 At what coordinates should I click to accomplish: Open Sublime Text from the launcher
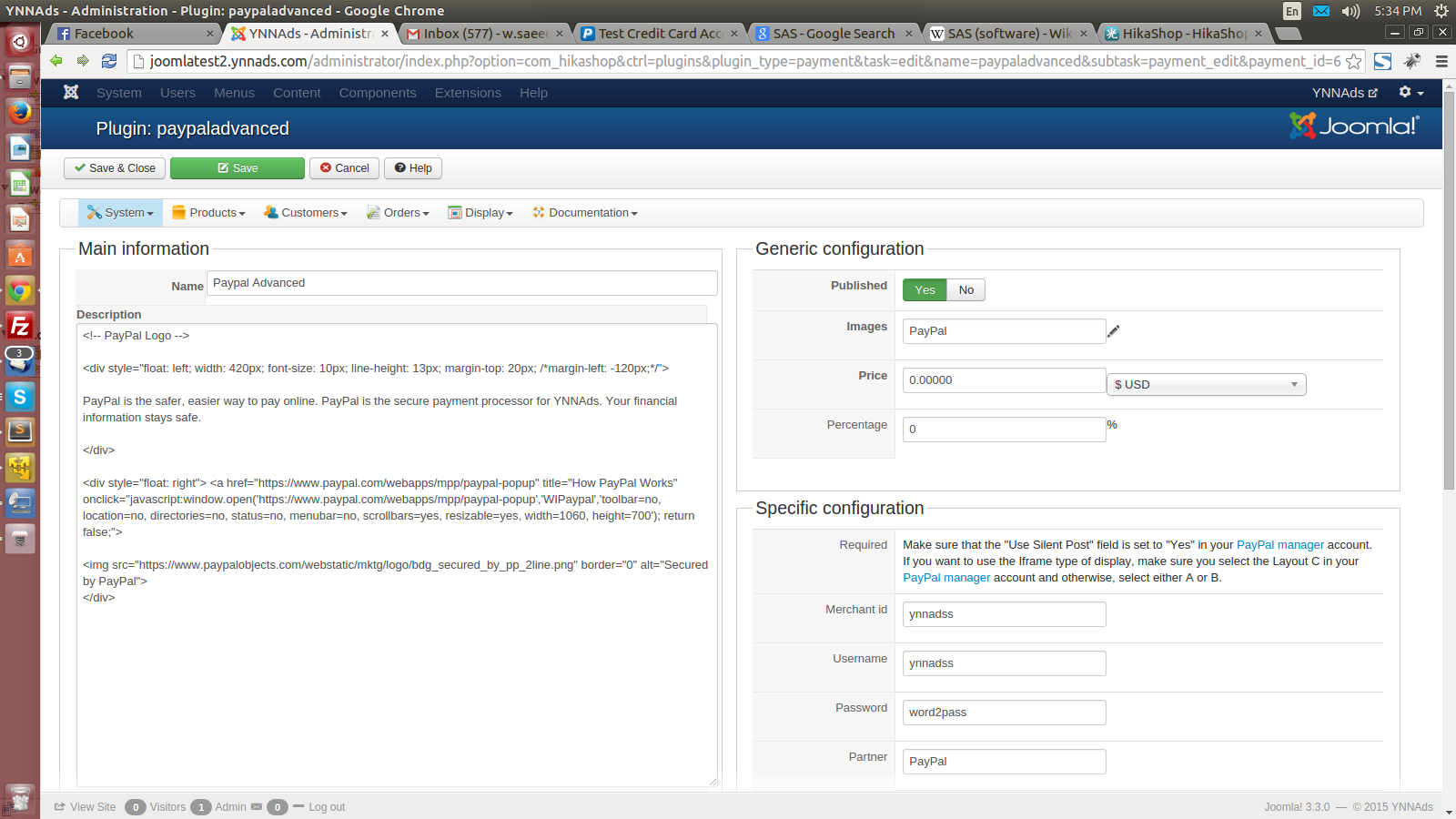[x=20, y=431]
